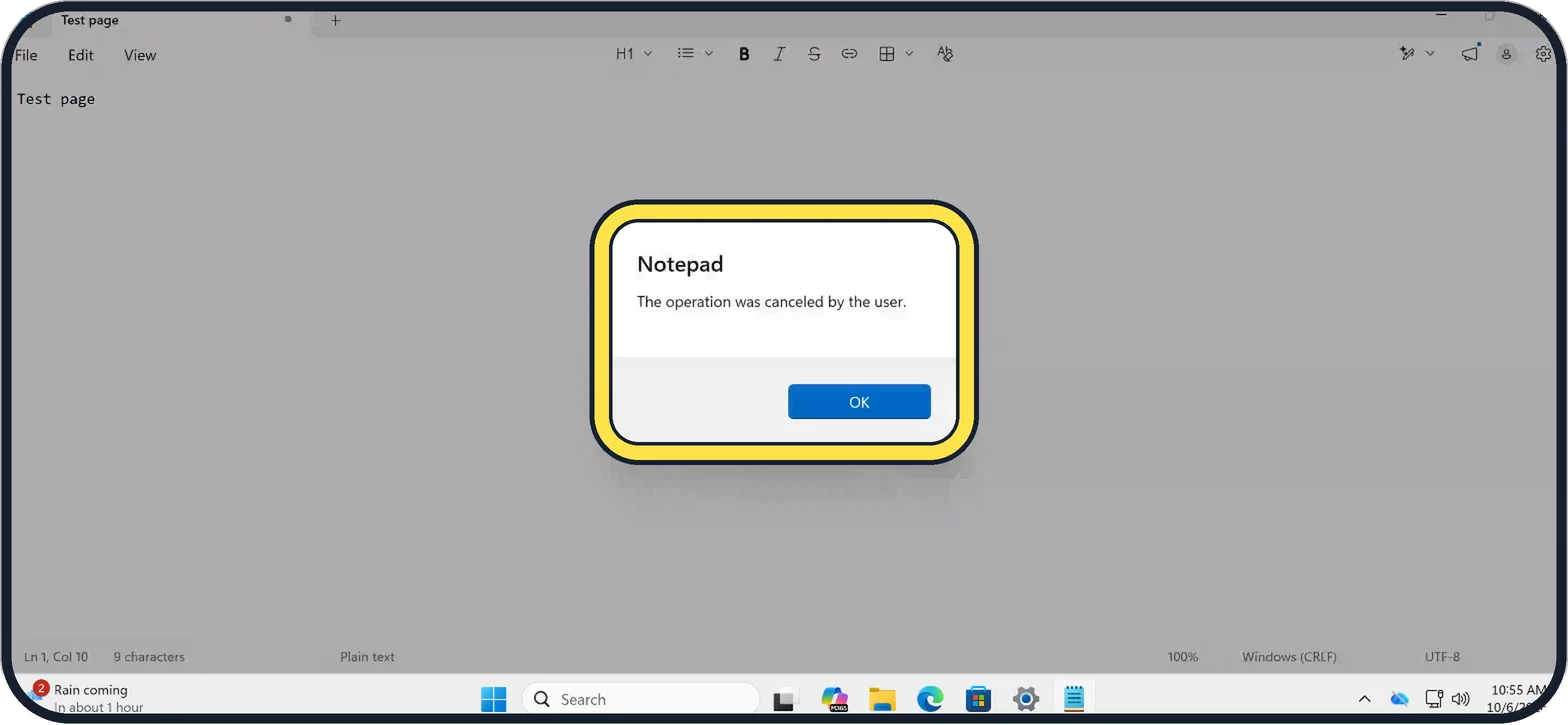This screenshot has width=1568, height=725.
Task: Toggle italic formatting
Action: (x=779, y=54)
